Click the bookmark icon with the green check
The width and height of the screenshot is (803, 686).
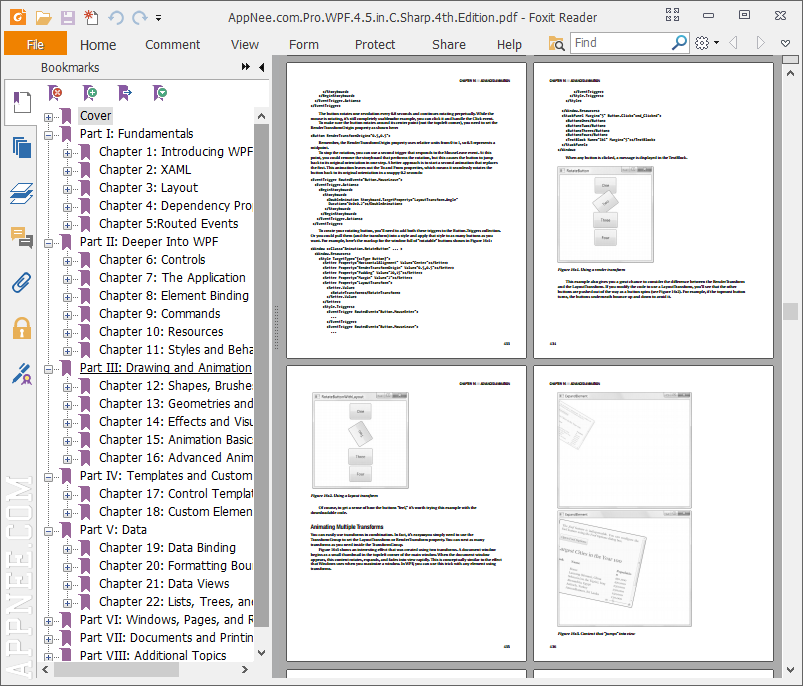coord(160,93)
